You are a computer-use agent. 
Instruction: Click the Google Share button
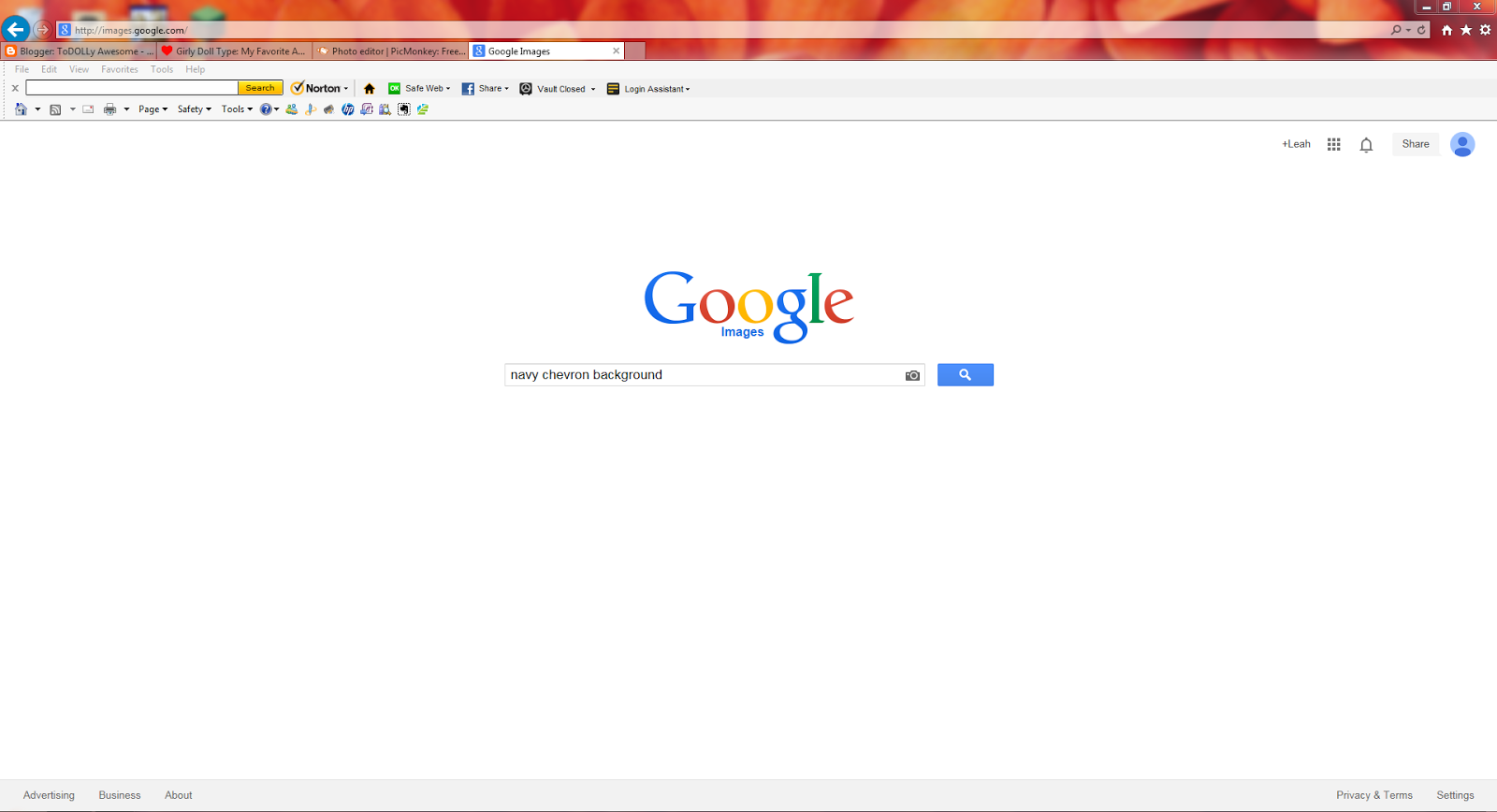[x=1416, y=144]
